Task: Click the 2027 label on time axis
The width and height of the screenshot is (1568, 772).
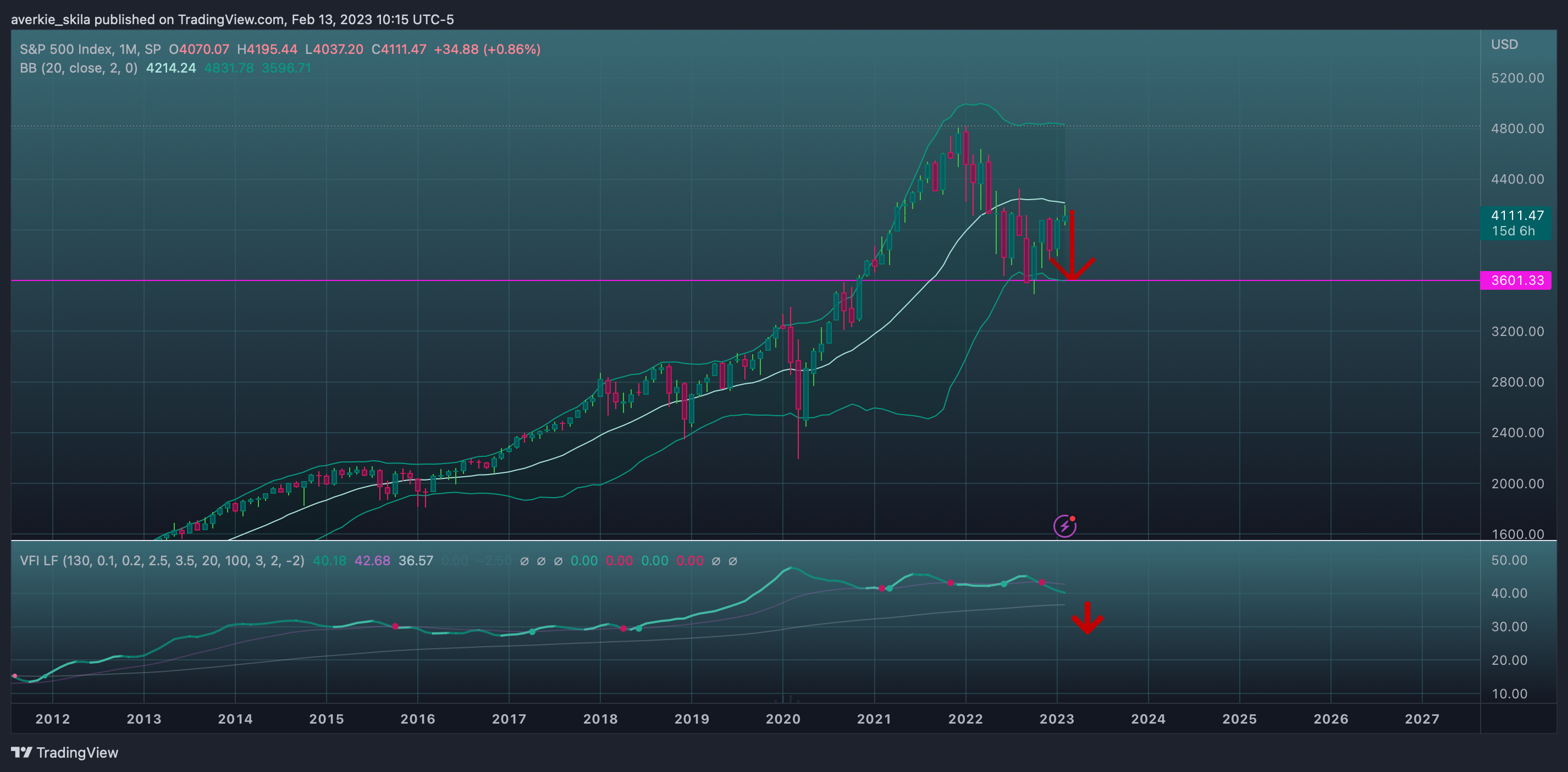Action: click(1422, 719)
